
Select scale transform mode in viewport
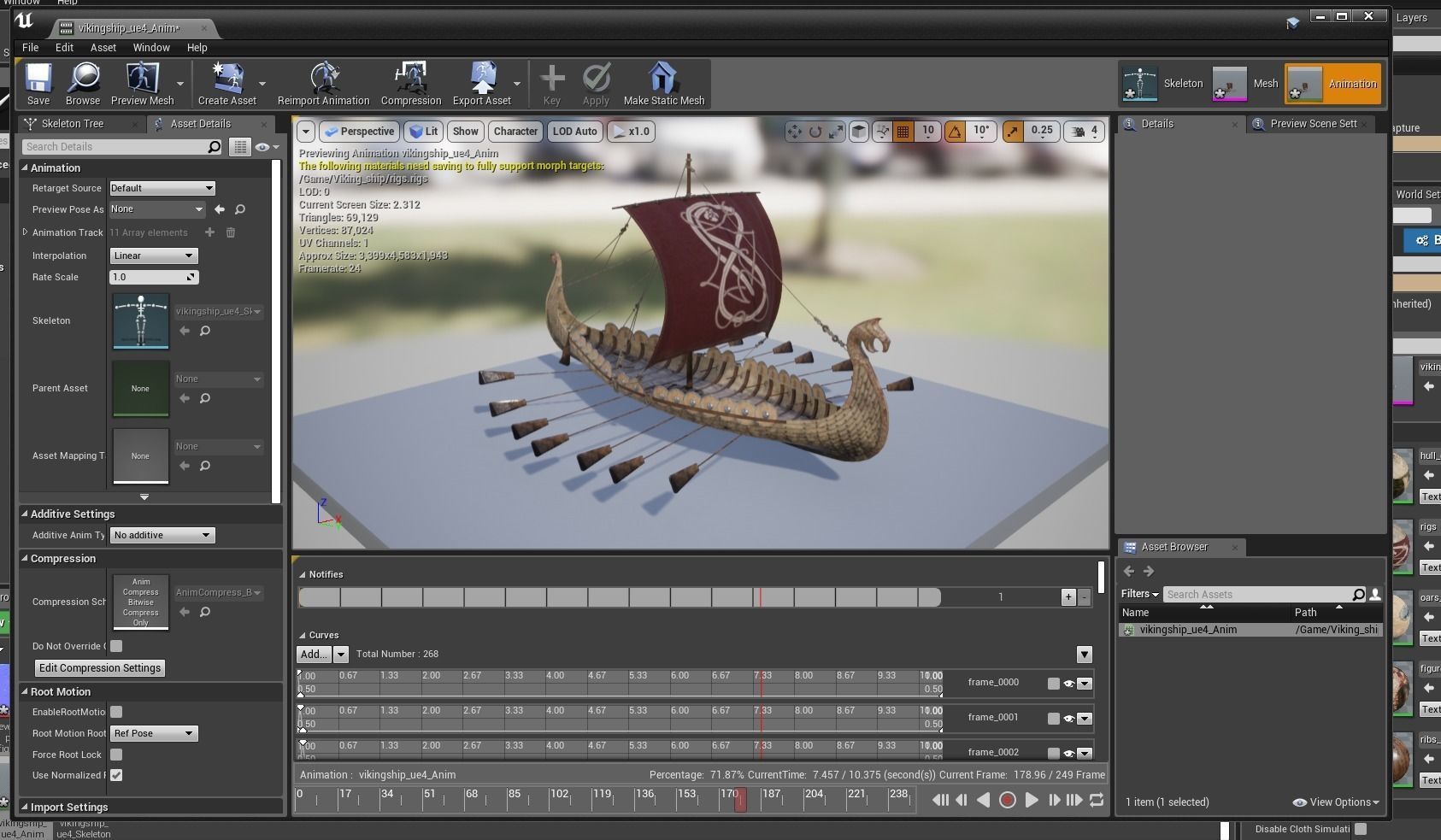coord(836,132)
